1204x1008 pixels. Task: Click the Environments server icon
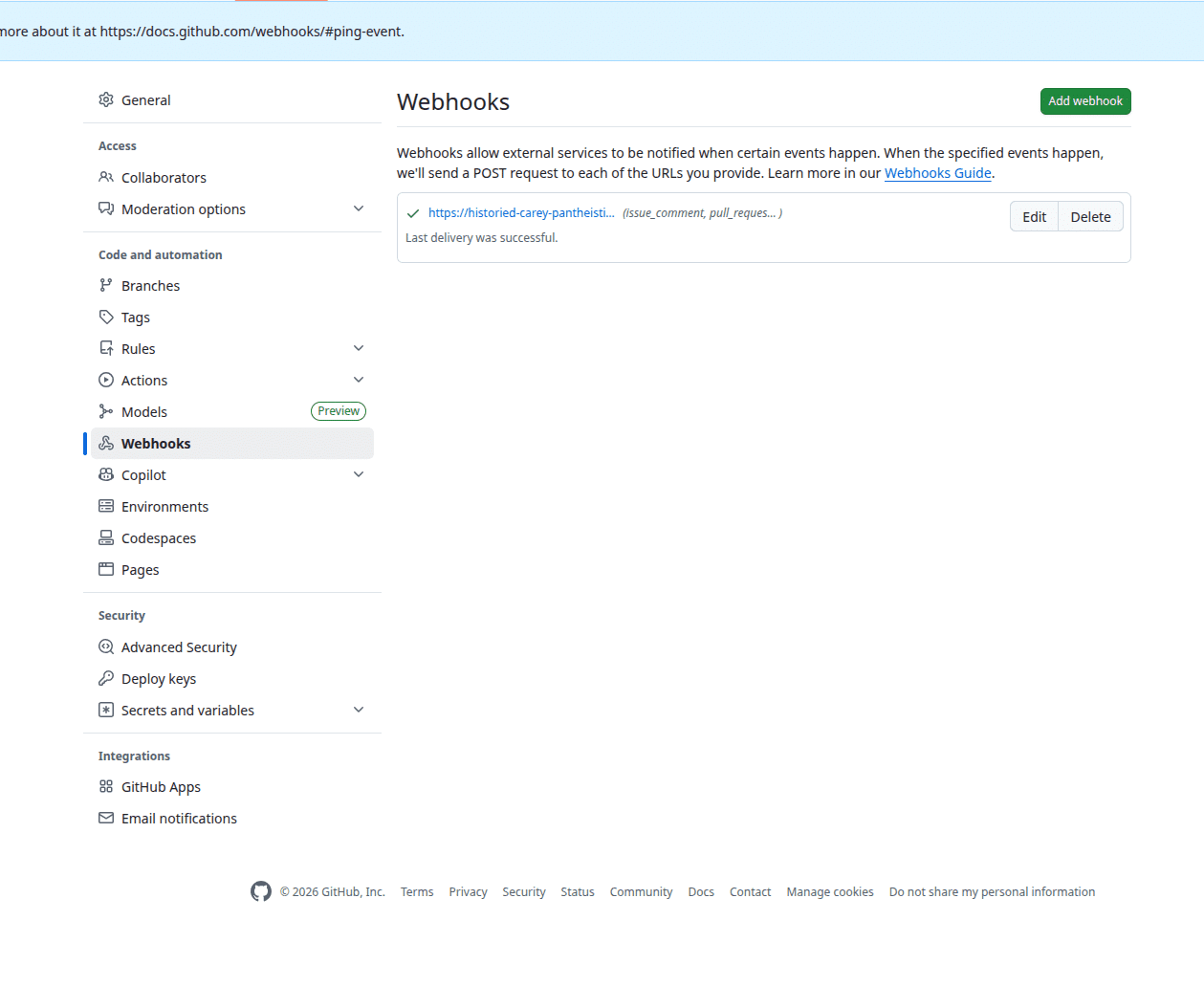pyautogui.click(x=106, y=506)
